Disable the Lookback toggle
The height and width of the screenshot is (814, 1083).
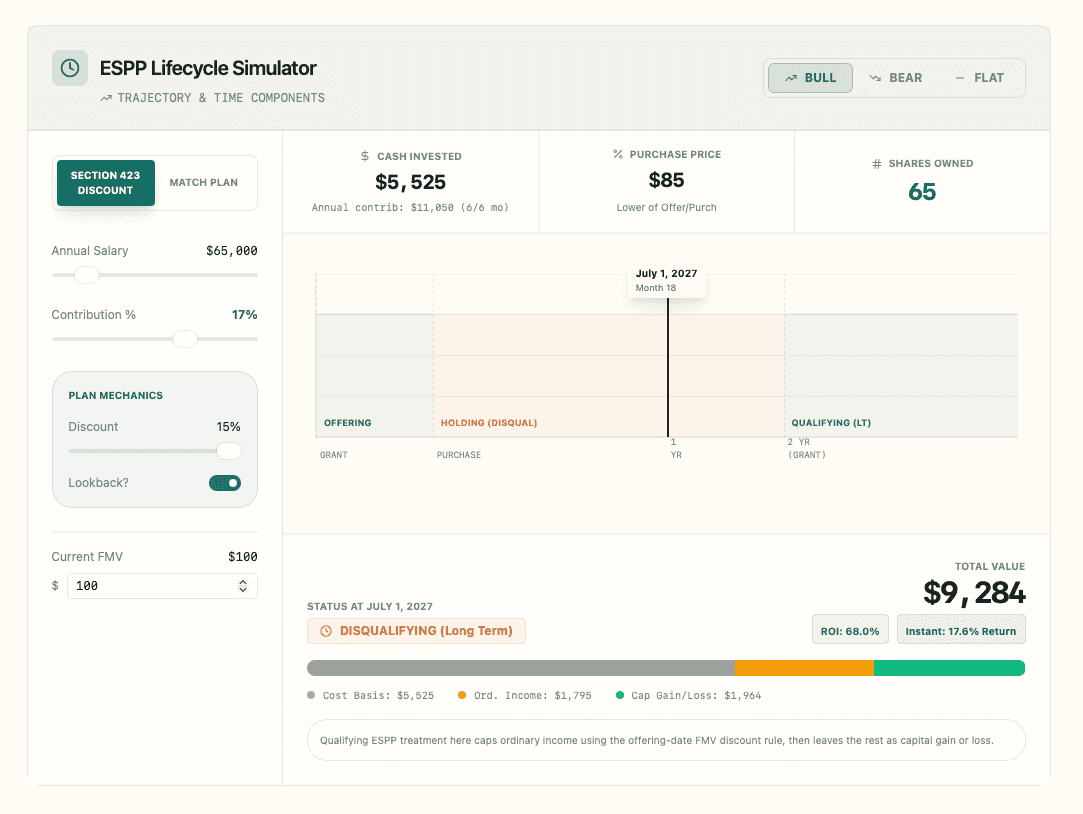click(x=225, y=483)
